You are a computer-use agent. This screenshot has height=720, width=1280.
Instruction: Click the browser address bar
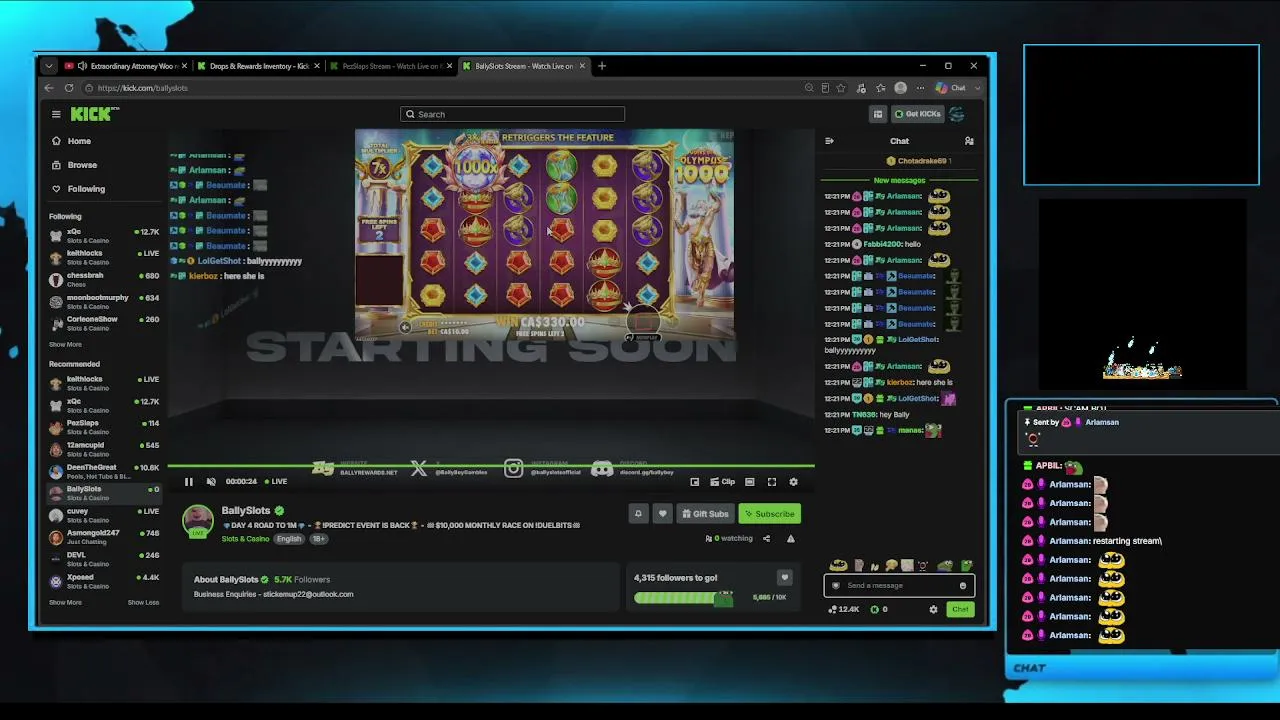click(x=440, y=88)
